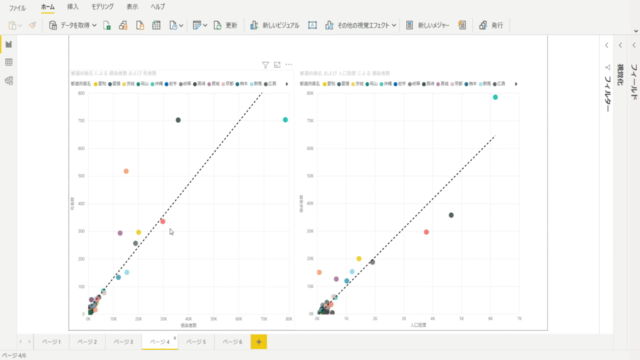This screenshot has width=640, height=360.
Task: Open the モデリング ribbon tab
Action: (x=102, y=7)
